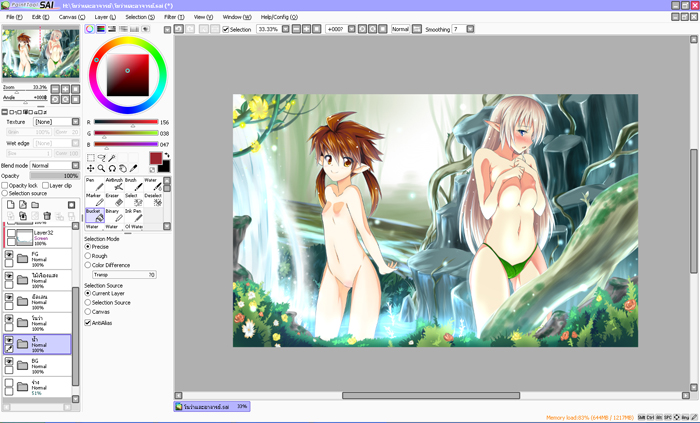Enable Opacity lock checkbox
The width and height of the screenshot is (700, 423).
(x=5, y=185)
